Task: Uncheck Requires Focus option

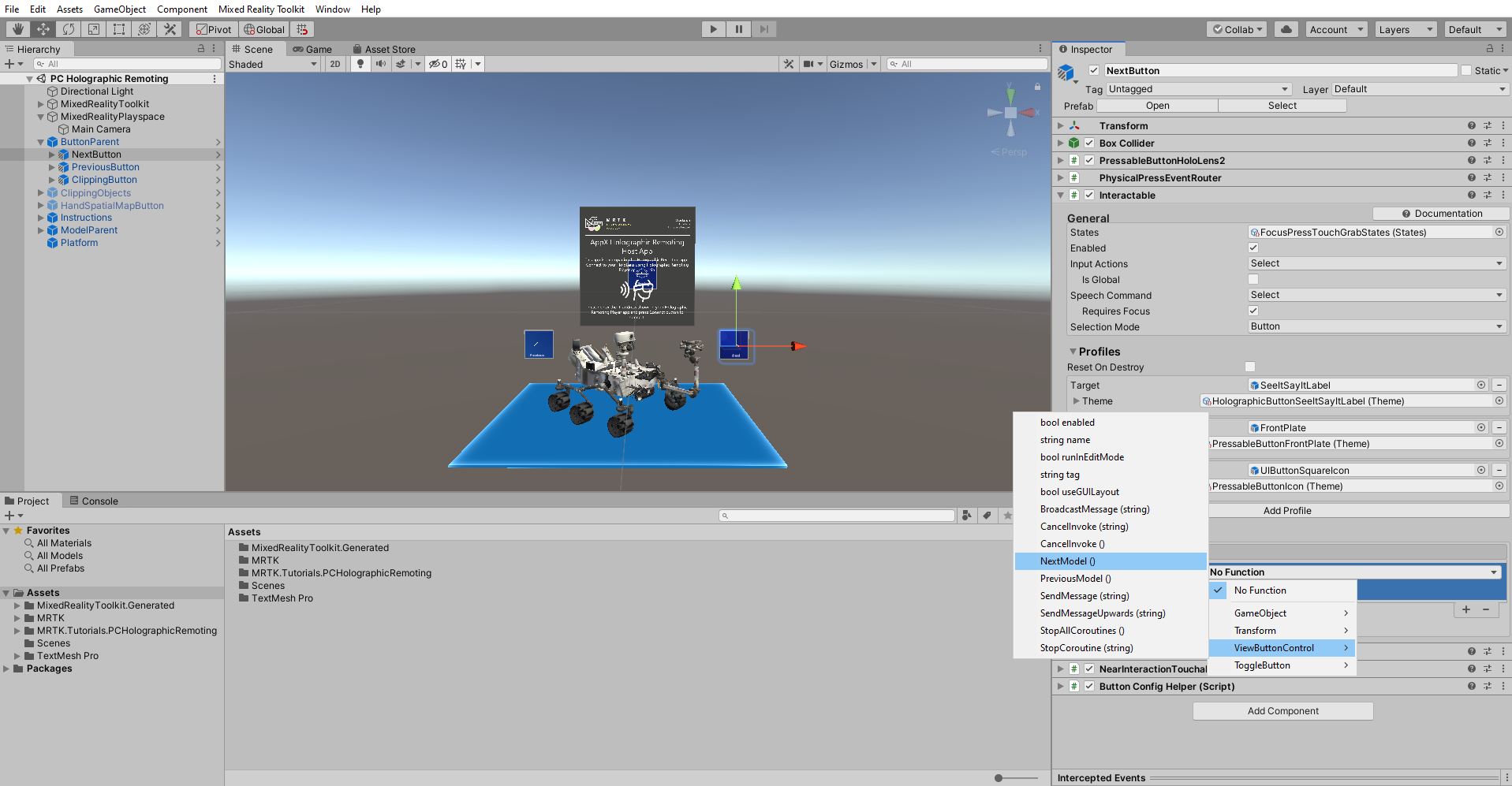Action: [1253, 311]
